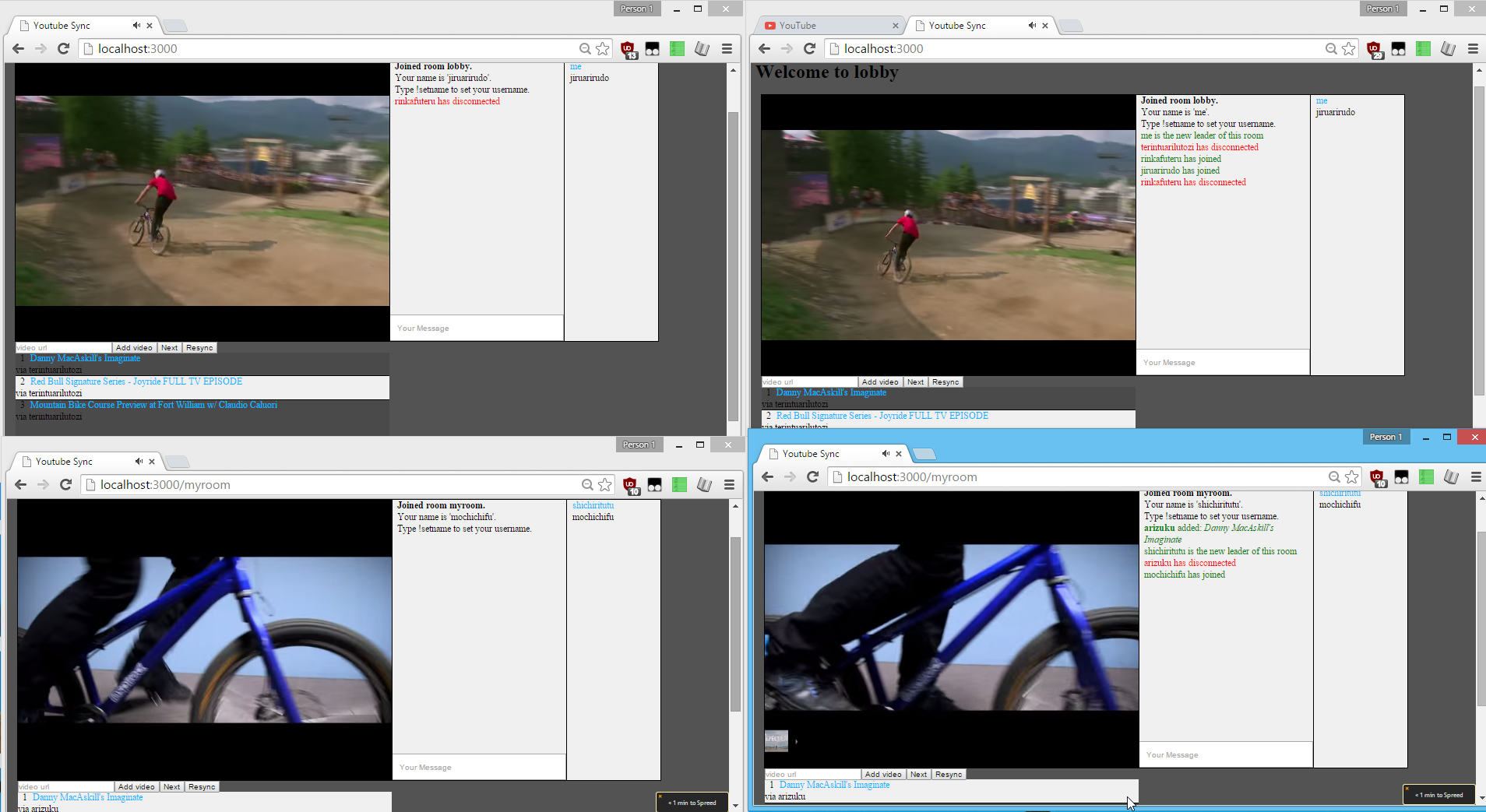Click page scrollbar in jiruarirudo's lobby window
Image resolution: width=1486 pixels, height=812 pixels.
click(x=733, y=266)
